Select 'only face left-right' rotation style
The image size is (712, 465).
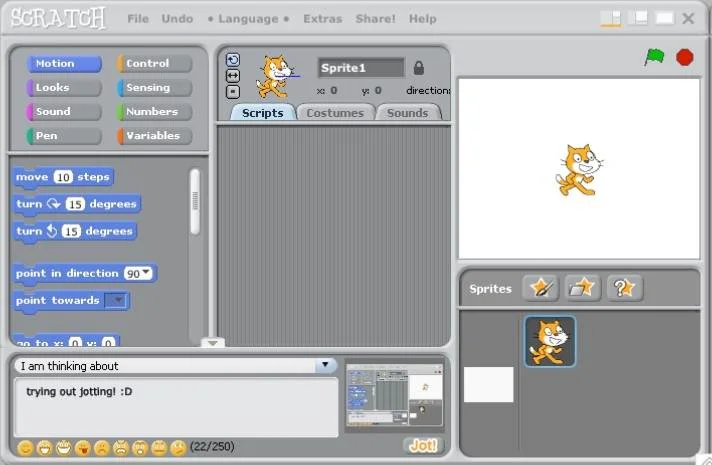[233, 76]
